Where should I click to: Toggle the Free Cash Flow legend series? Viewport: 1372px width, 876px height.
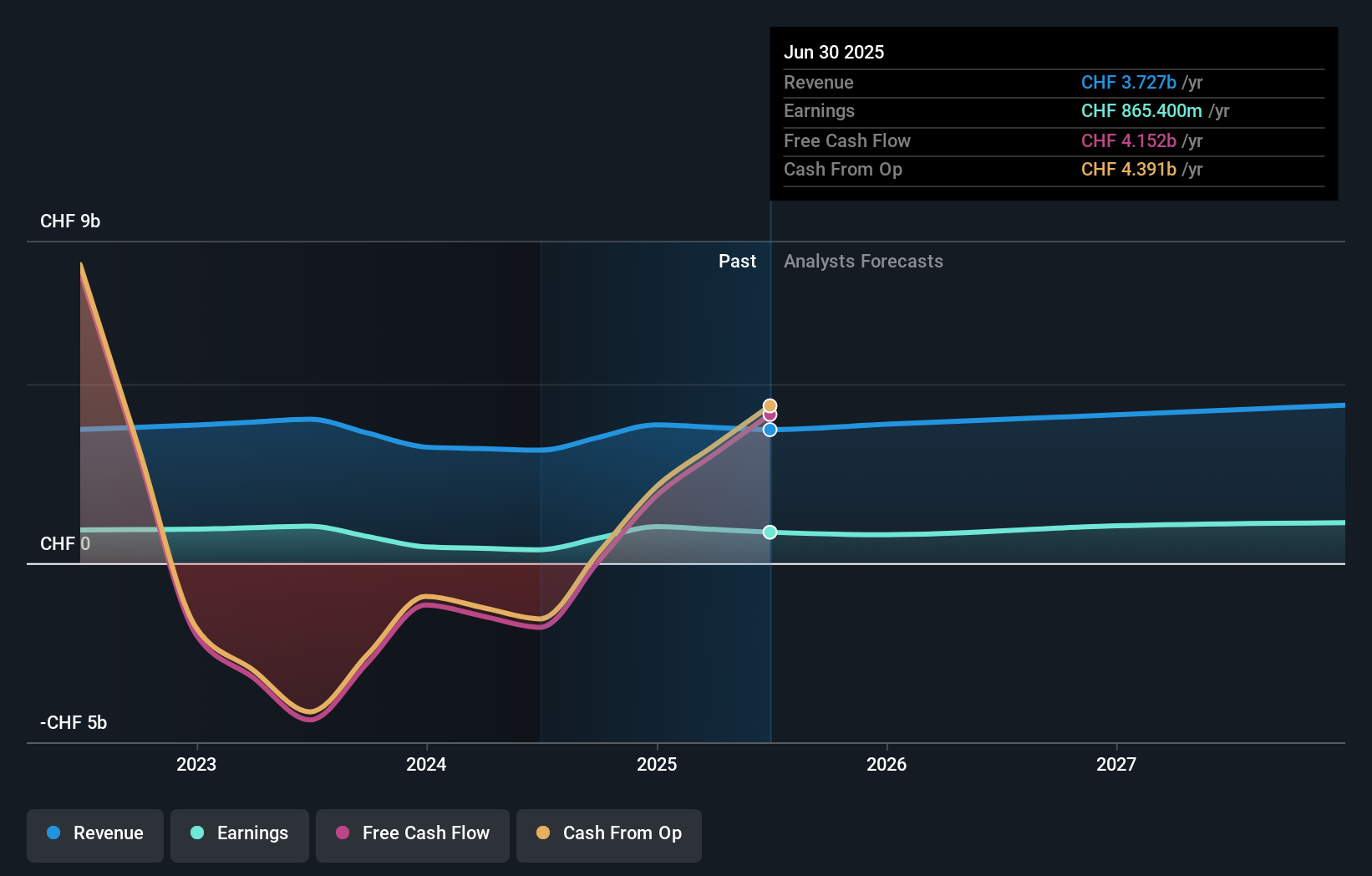coord(413,835)
